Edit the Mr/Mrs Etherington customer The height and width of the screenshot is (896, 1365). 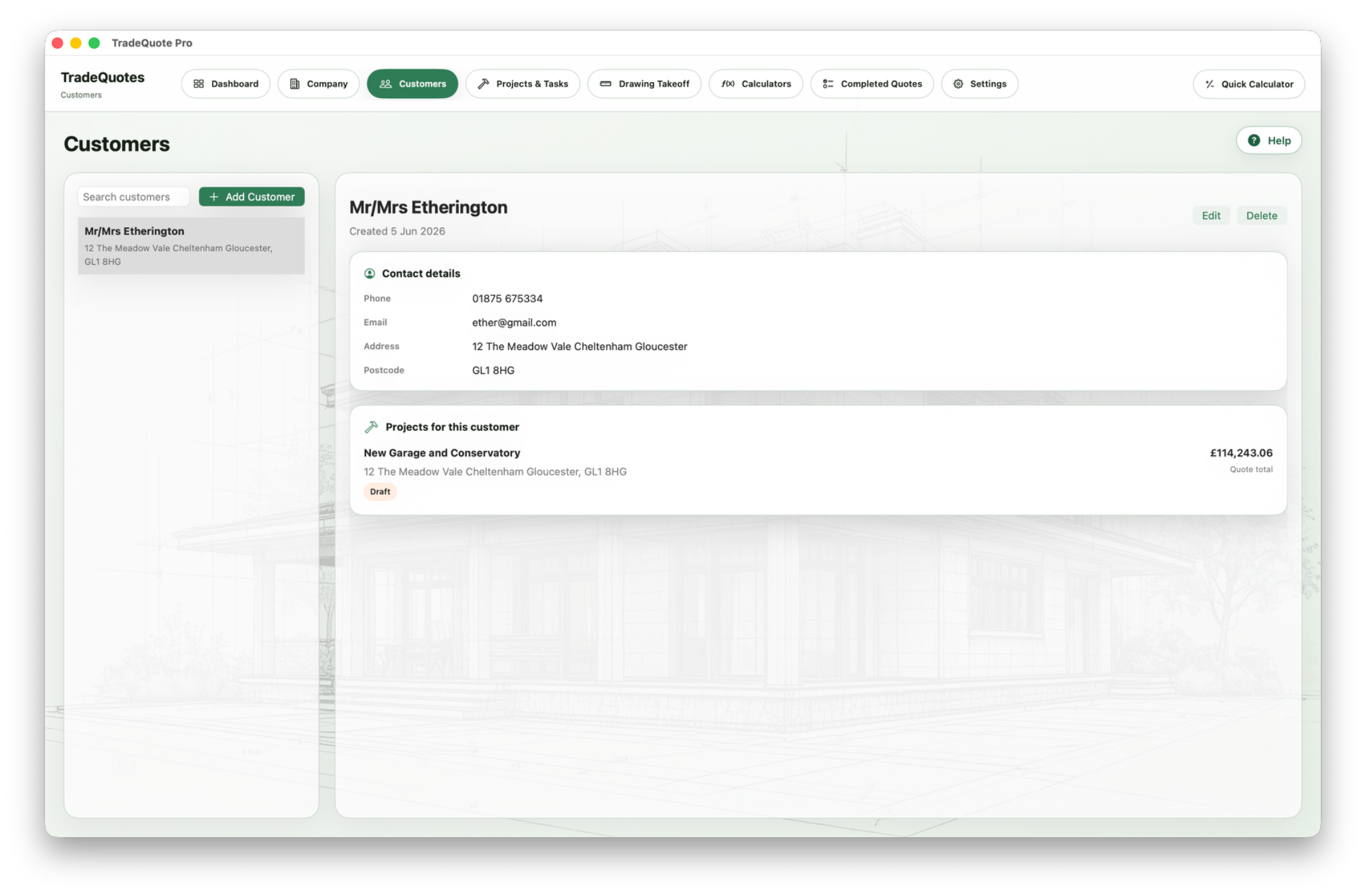pos(1210,216)
